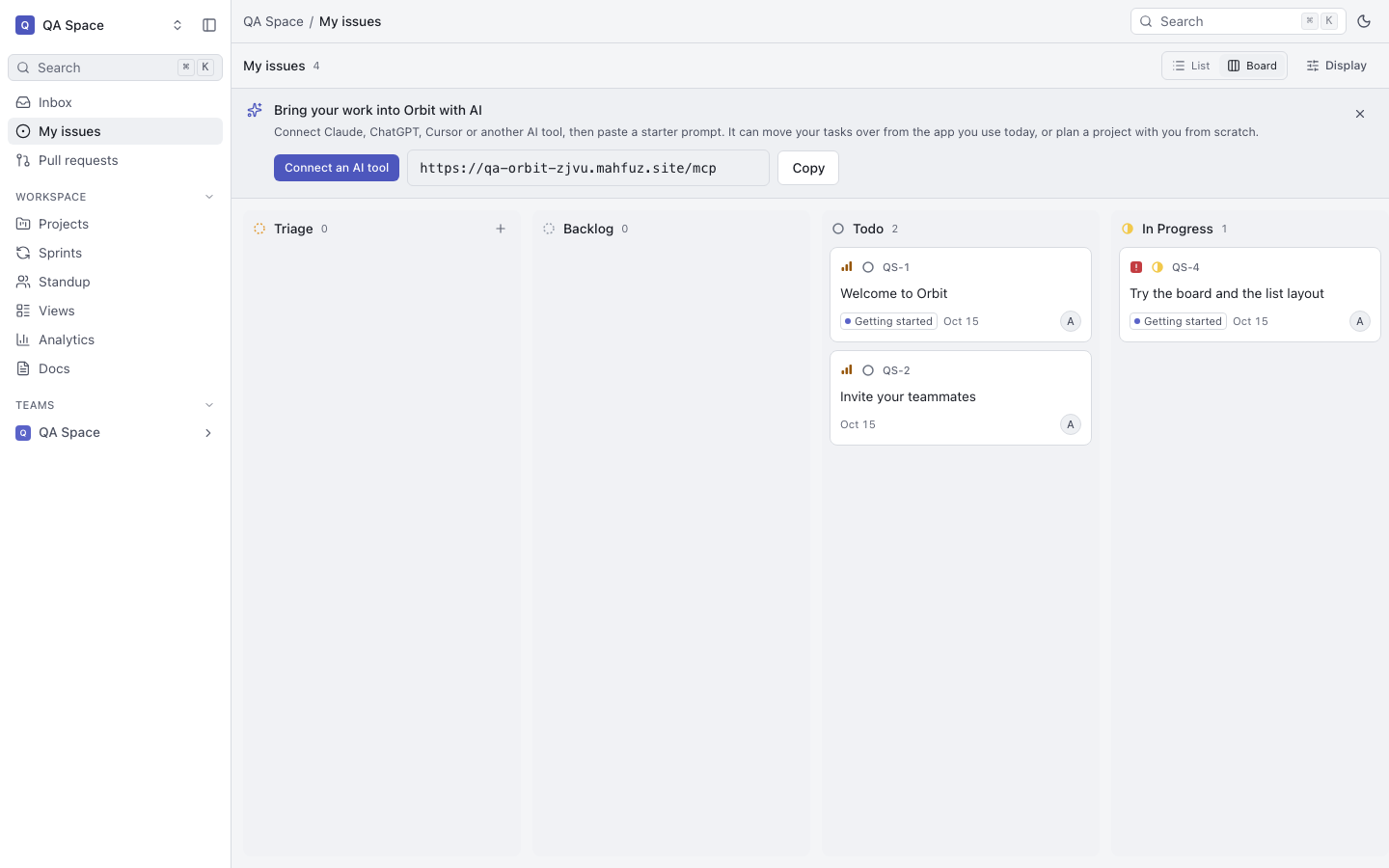This screenshot has height=868, width=1389.
Task: Click the In Progress column status icon
Action: point(1128,229)
